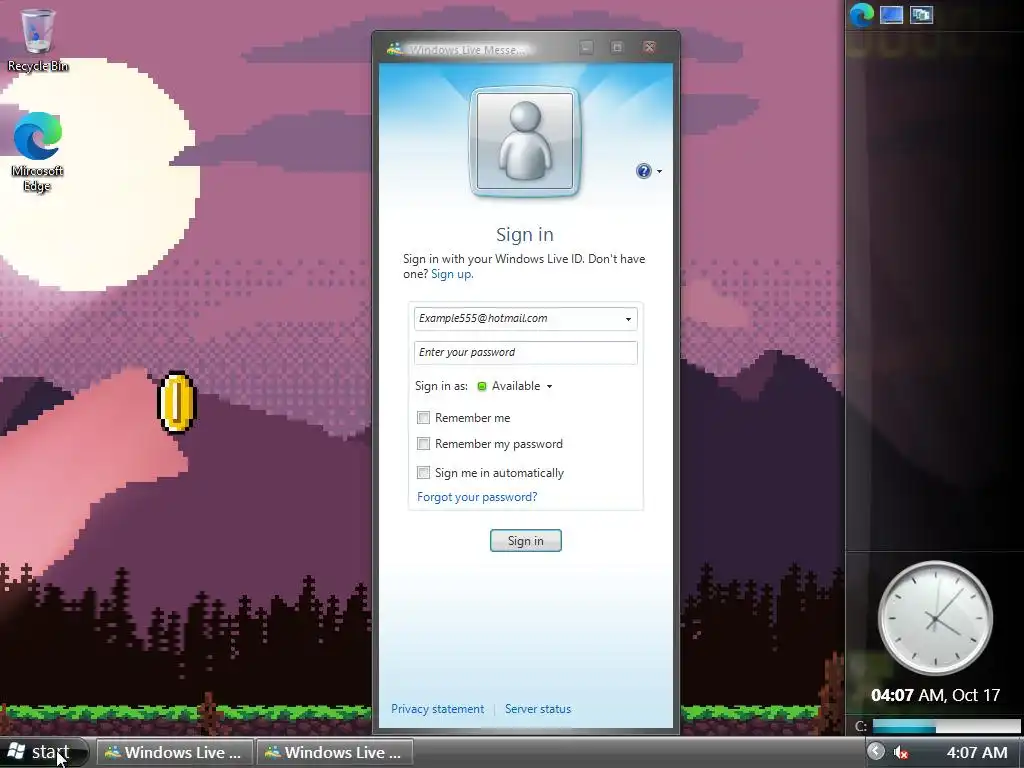
Task: Expand the email address dropdown arrow
Action: point(628,319)
